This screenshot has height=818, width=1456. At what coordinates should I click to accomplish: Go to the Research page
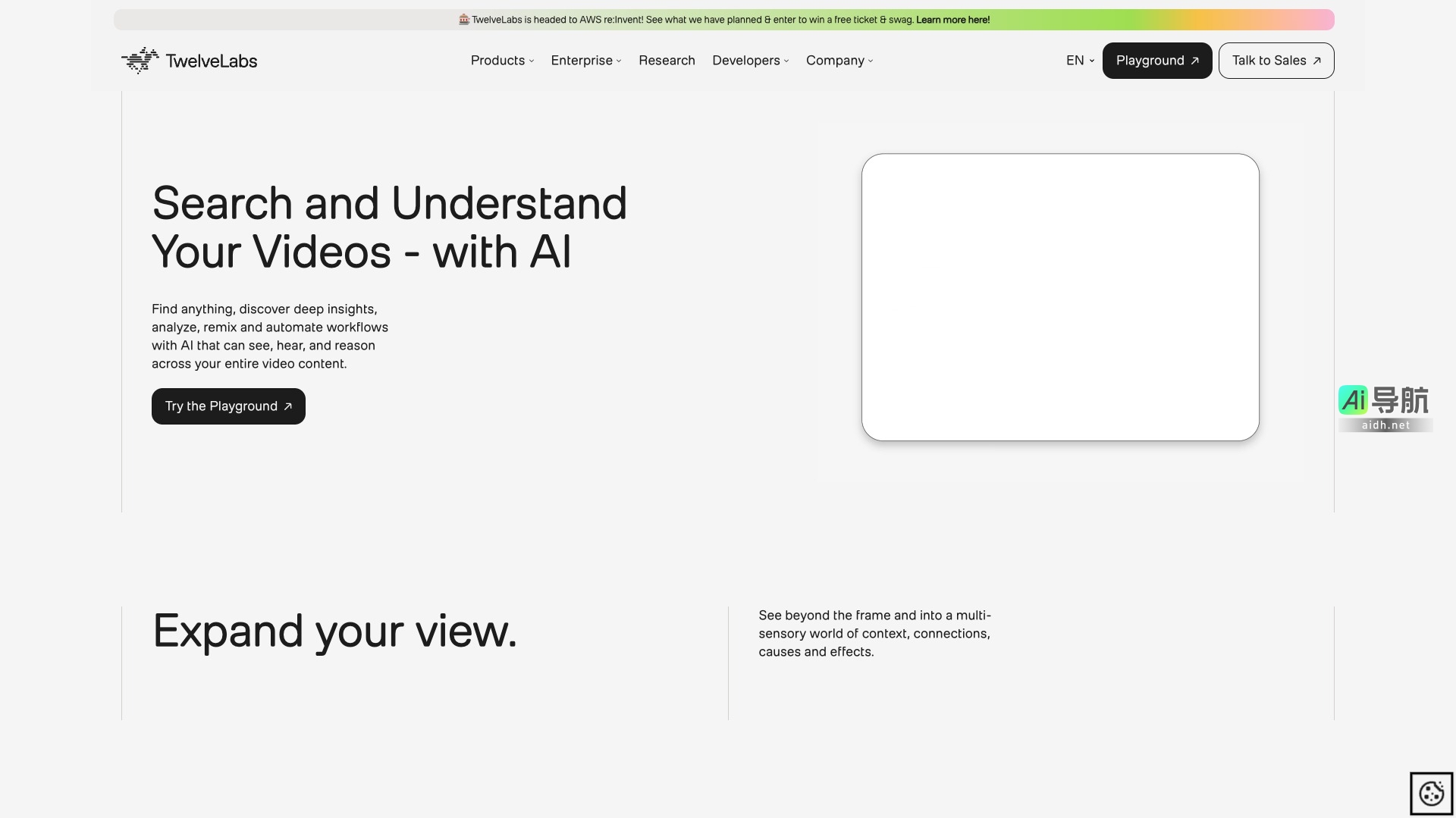coord(667,61)
